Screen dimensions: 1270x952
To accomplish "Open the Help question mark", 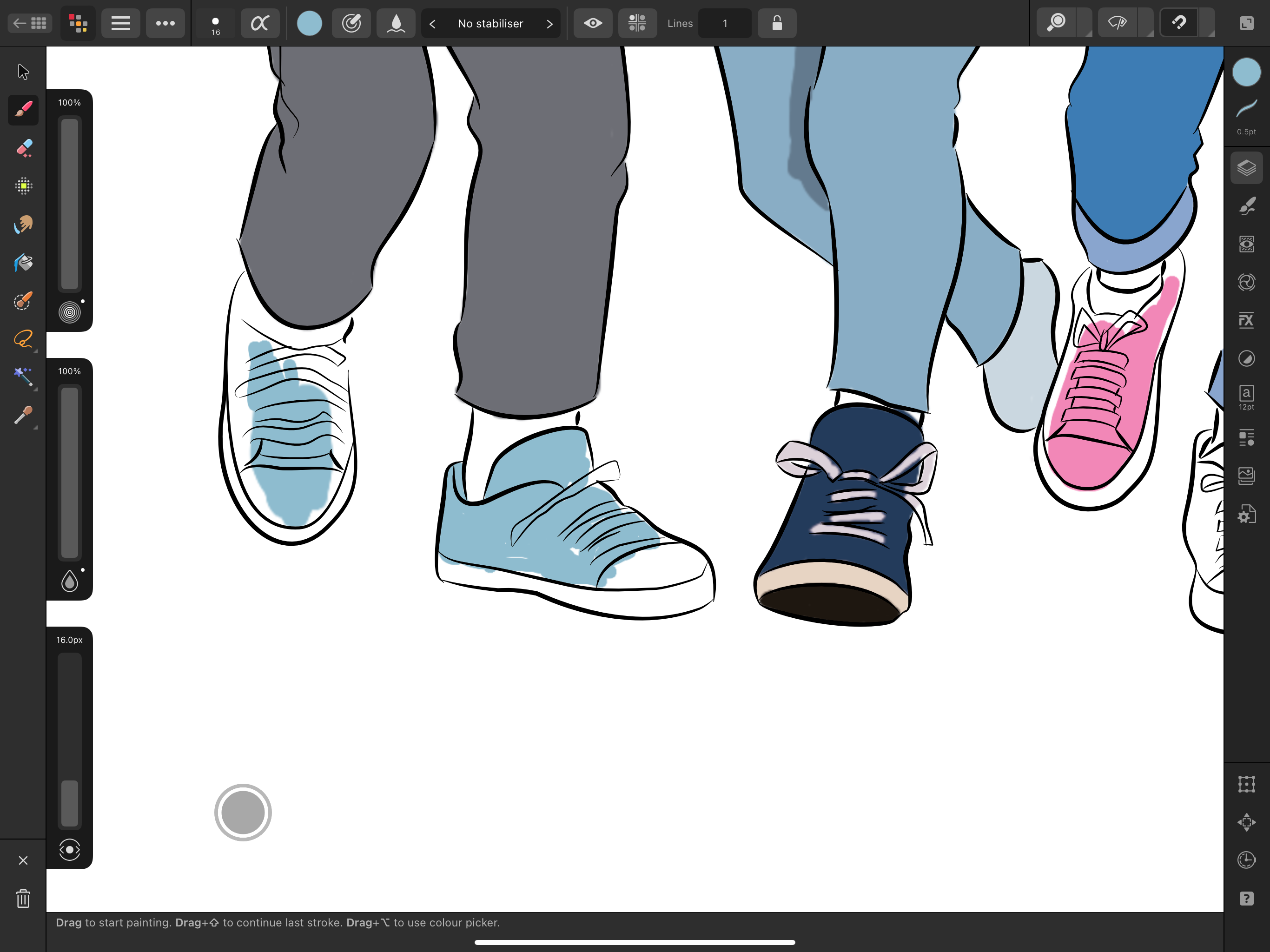I will tap(1246, 899).
